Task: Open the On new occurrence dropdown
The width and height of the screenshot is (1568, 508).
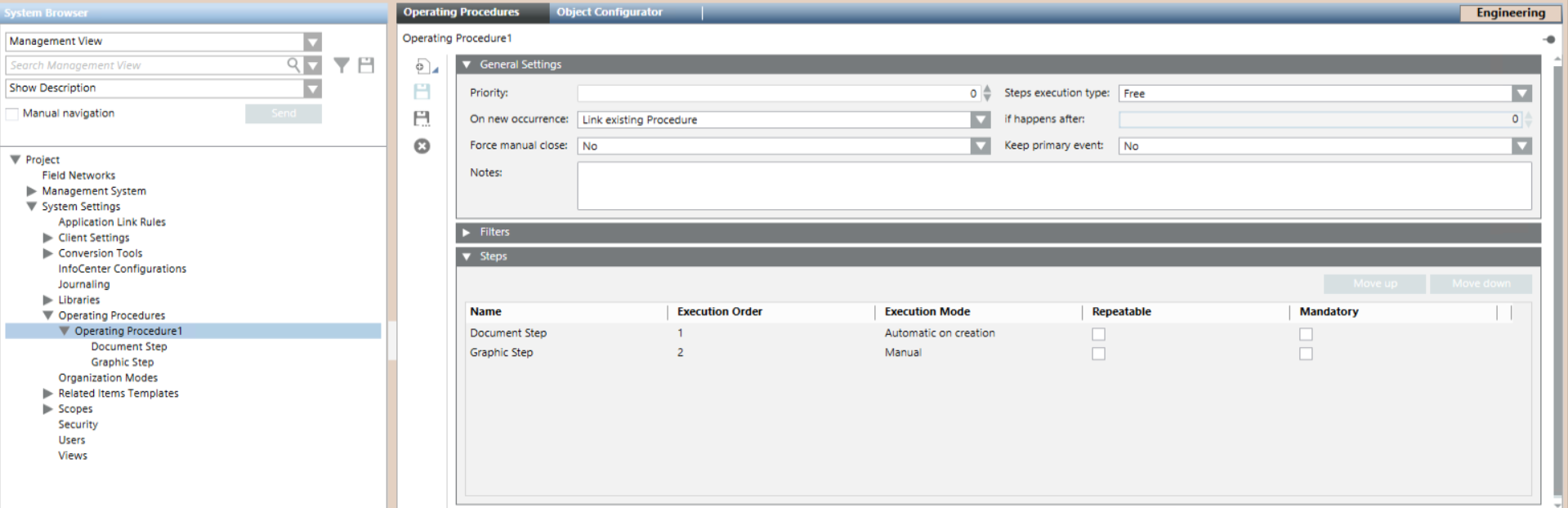Action: pos(980,120)
